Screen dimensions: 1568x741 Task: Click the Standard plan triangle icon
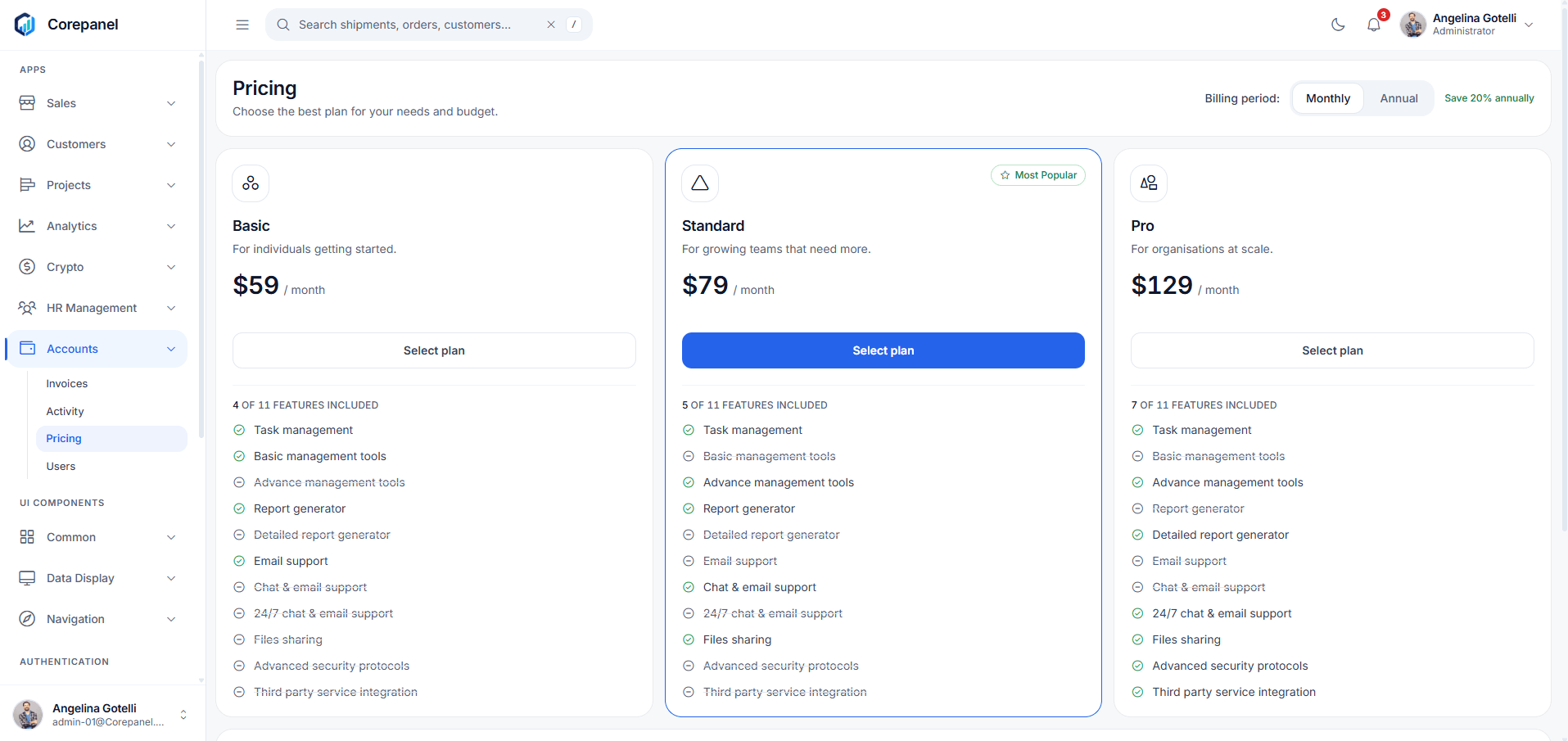coord(700,183)
